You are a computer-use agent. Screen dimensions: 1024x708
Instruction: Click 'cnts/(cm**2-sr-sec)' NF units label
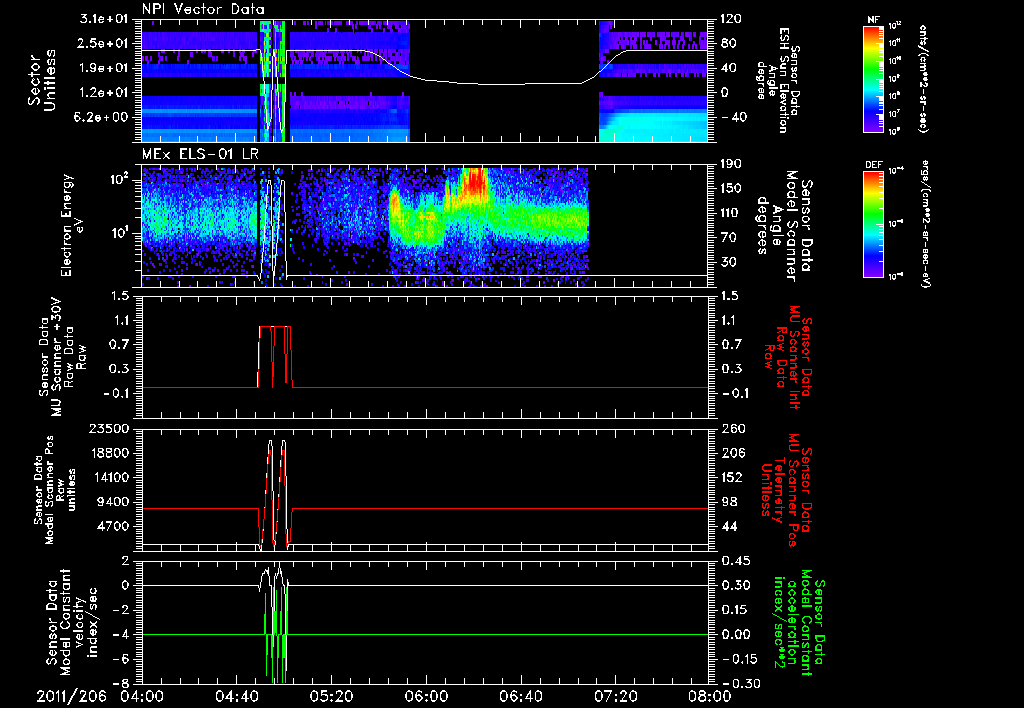[x=923, y=78]
